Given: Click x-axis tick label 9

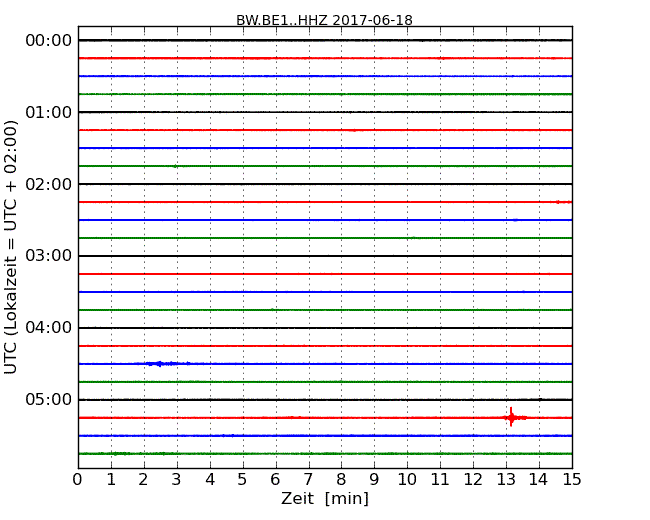Looking at the screenshot, I should (x=374, y=480).
